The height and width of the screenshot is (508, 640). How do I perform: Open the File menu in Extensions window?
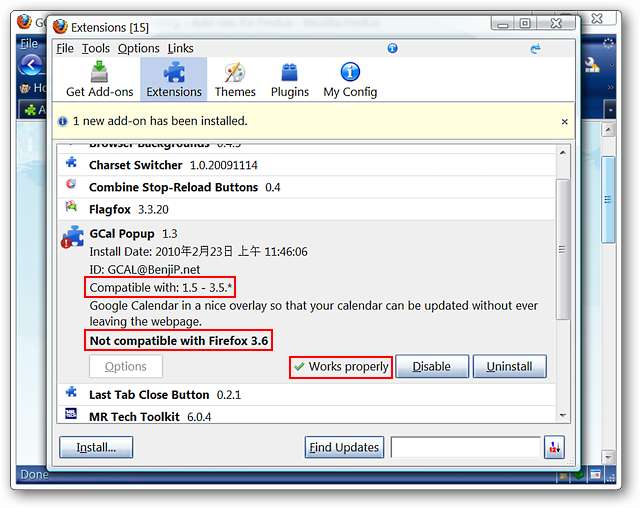click(65, 49)
